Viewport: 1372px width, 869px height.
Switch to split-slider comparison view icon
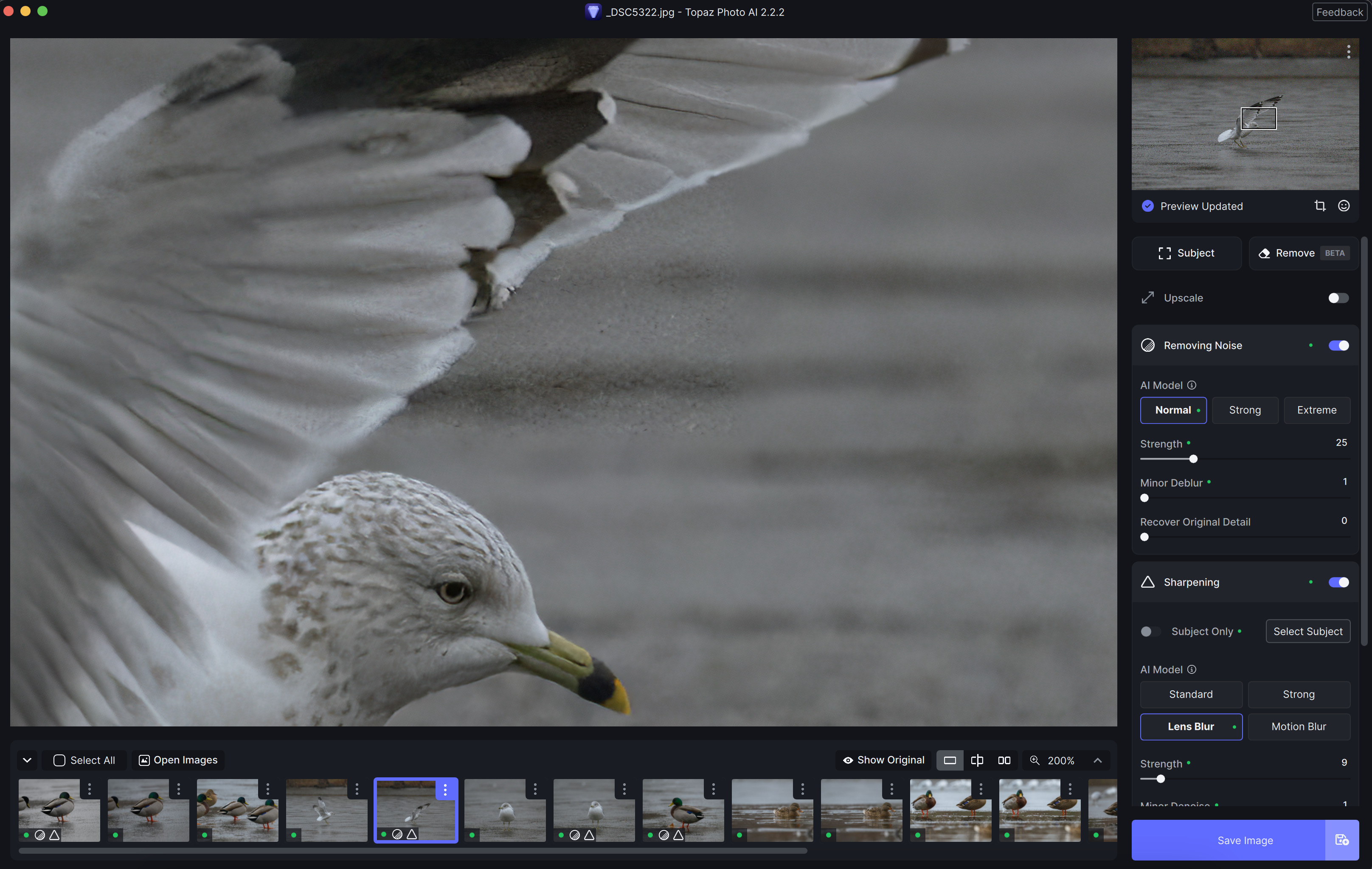(x=977, y=760)
